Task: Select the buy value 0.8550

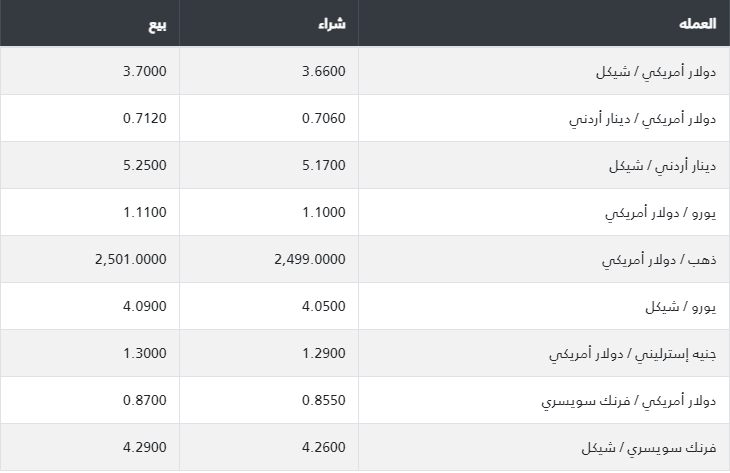Action: 324,400
